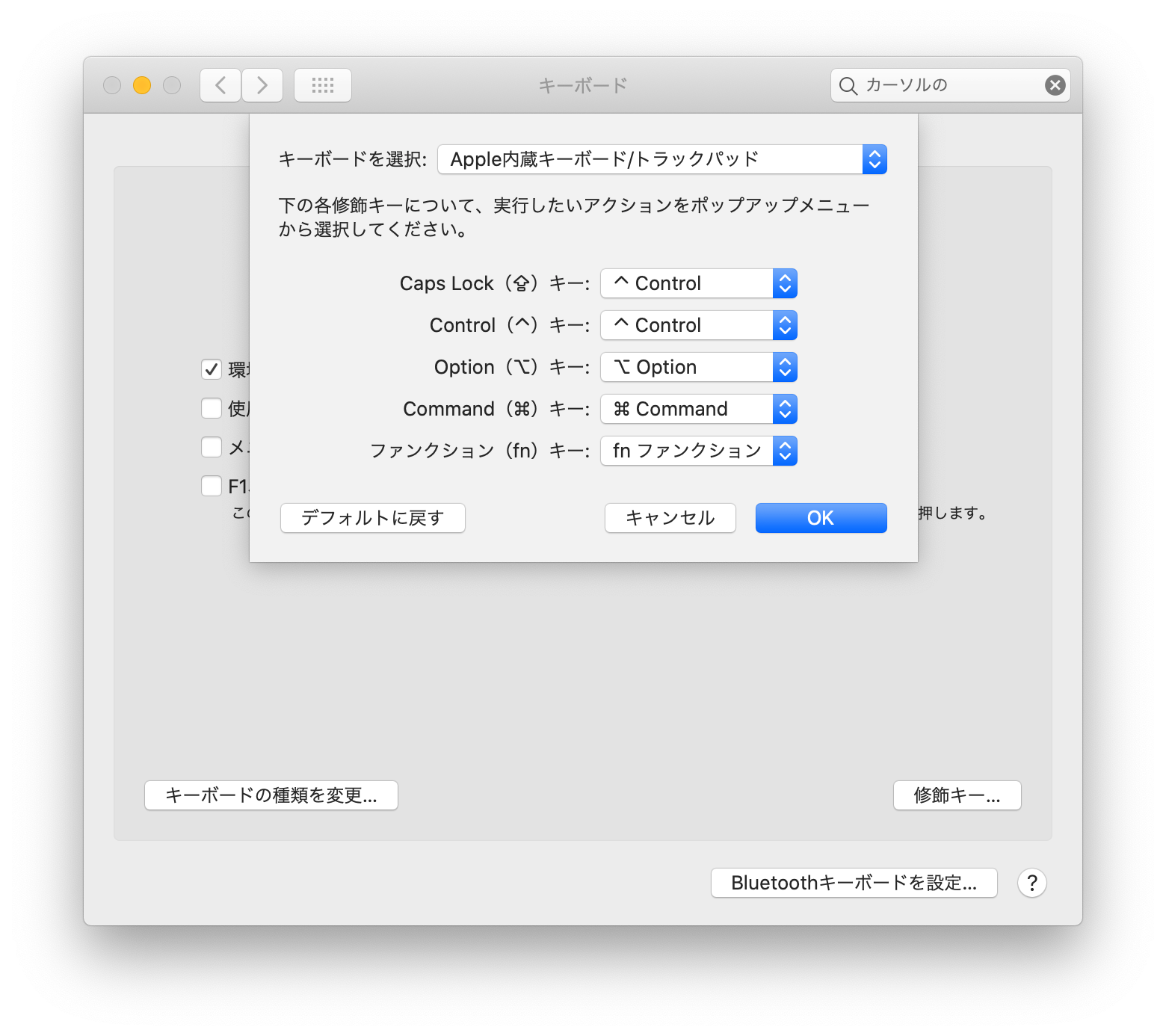Open the Option key action dropdown

(699, 367)
